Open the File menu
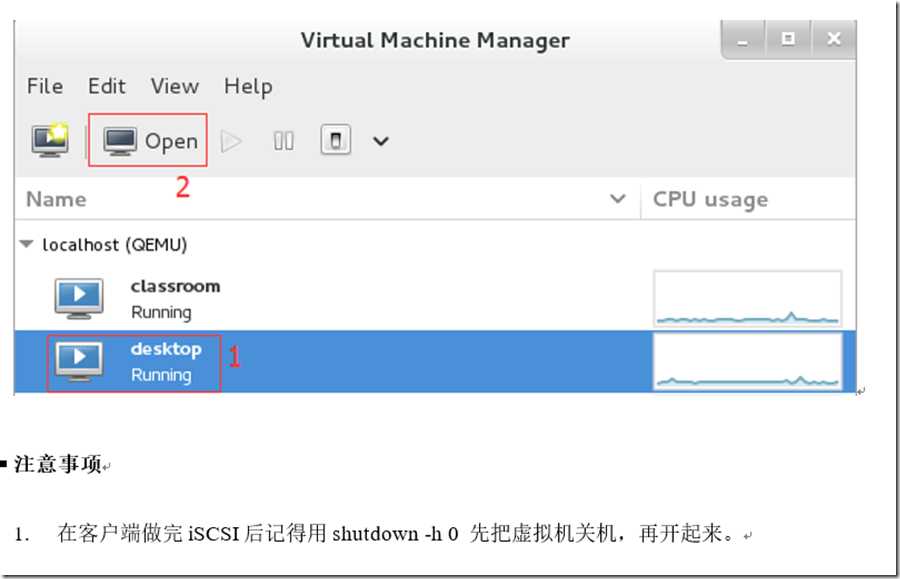The height and width of the screenshot is (579, 900). (x=45, y=86)
